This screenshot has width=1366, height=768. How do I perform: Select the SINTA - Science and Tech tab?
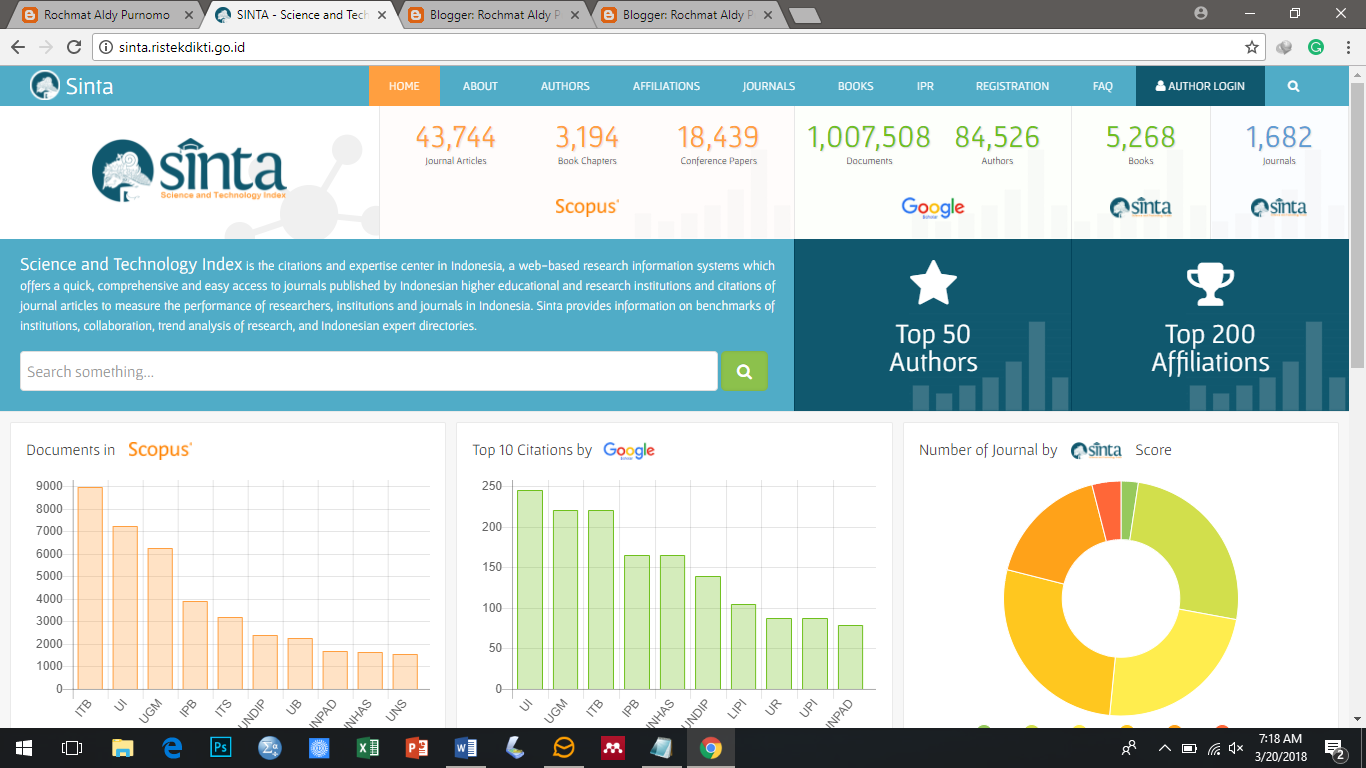(302, 15)
